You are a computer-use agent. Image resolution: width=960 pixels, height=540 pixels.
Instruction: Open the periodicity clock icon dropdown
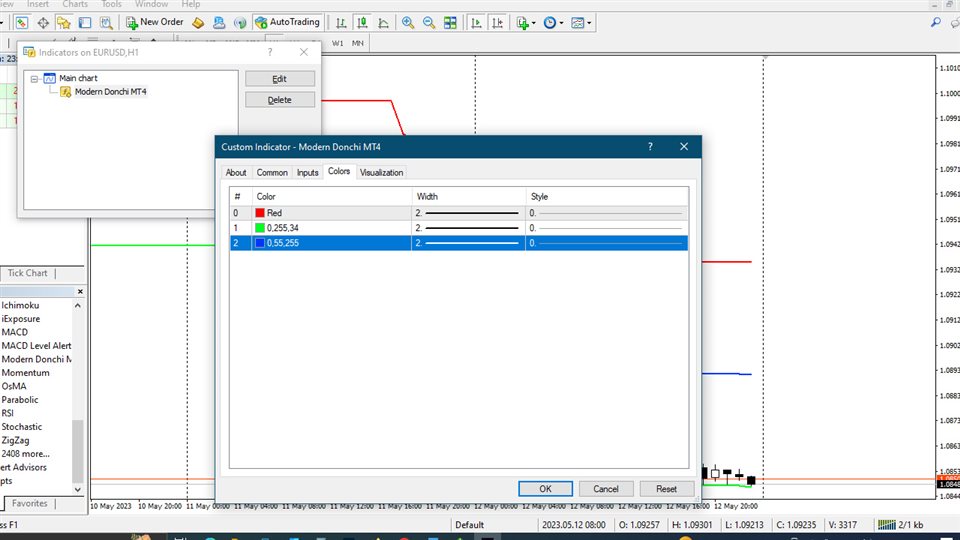552,22
